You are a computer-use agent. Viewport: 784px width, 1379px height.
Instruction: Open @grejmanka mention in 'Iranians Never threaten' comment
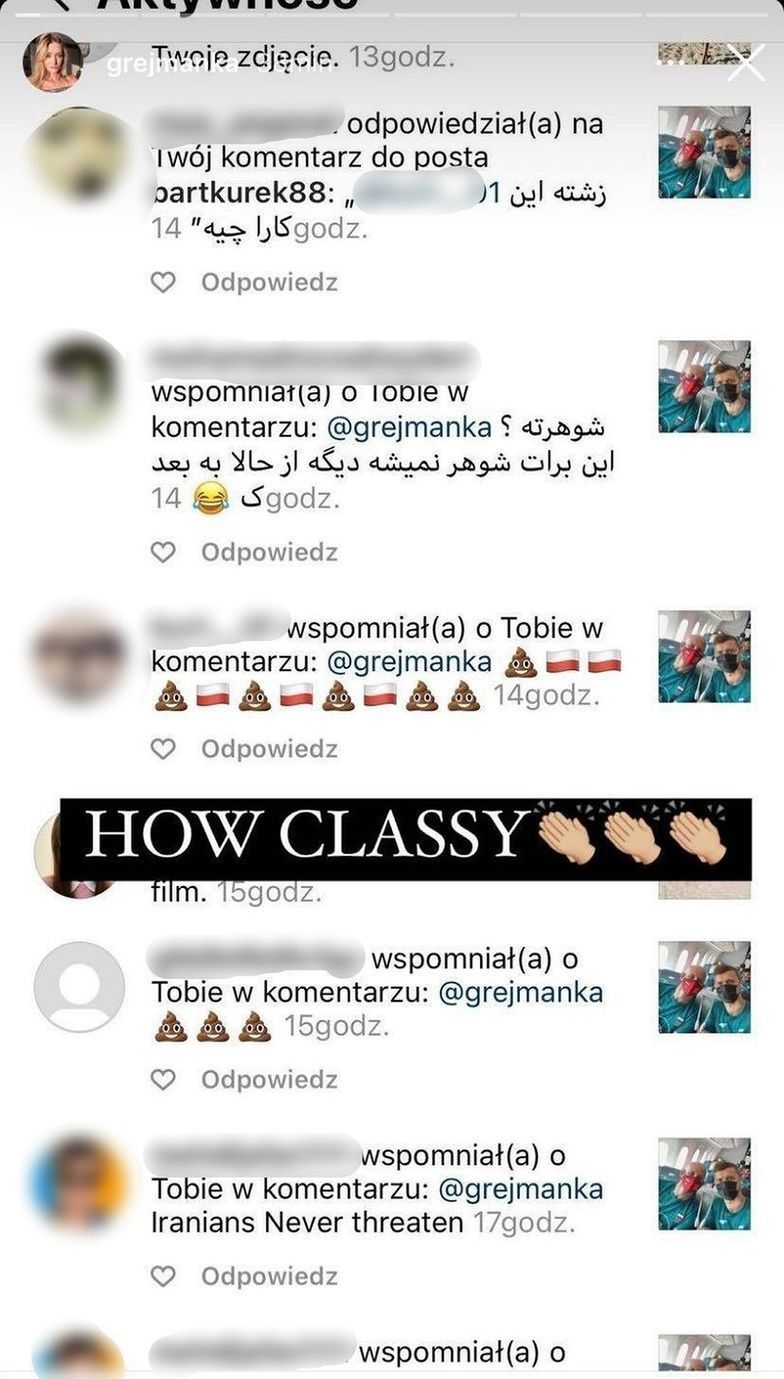521,1190
